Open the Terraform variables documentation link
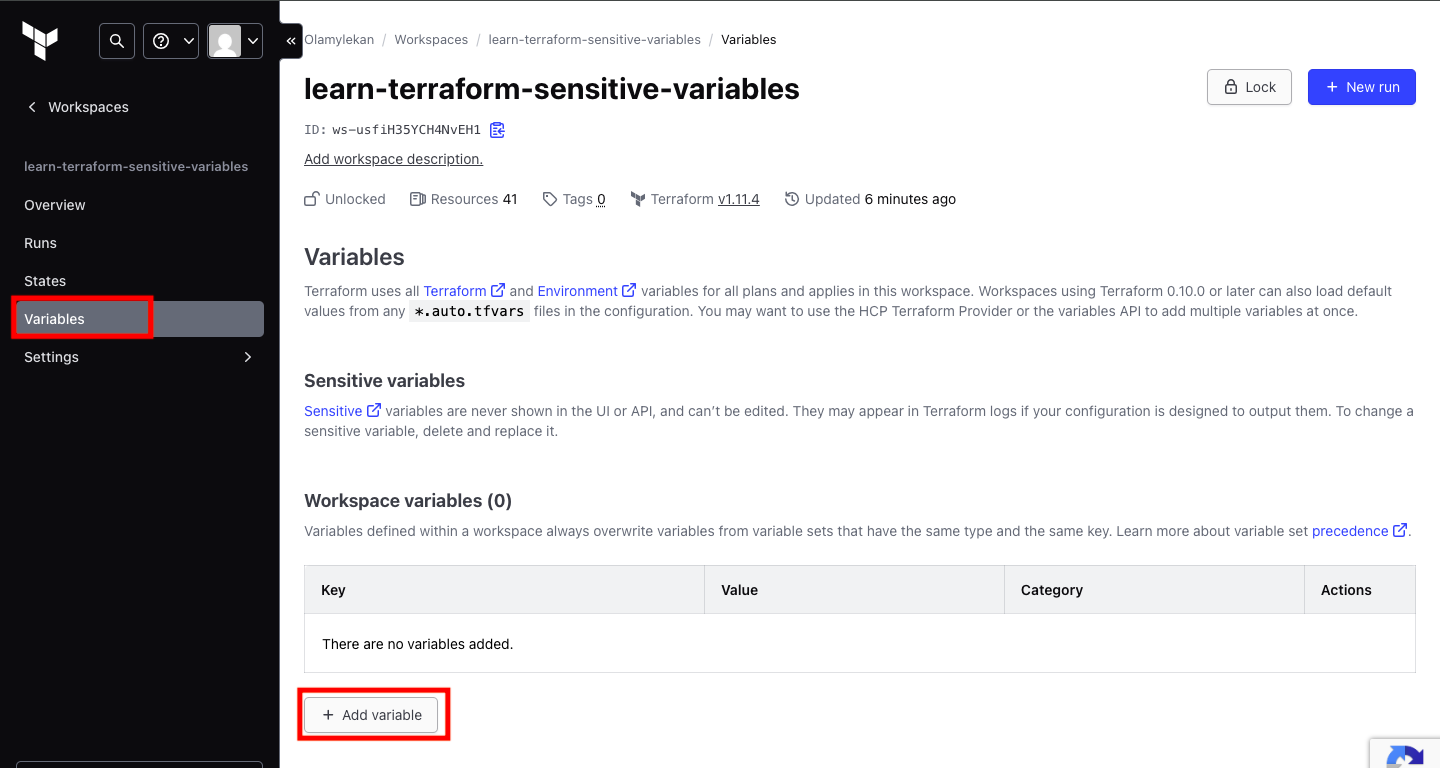This screenshot has width=1440, height=768. [x=464, y=291]
